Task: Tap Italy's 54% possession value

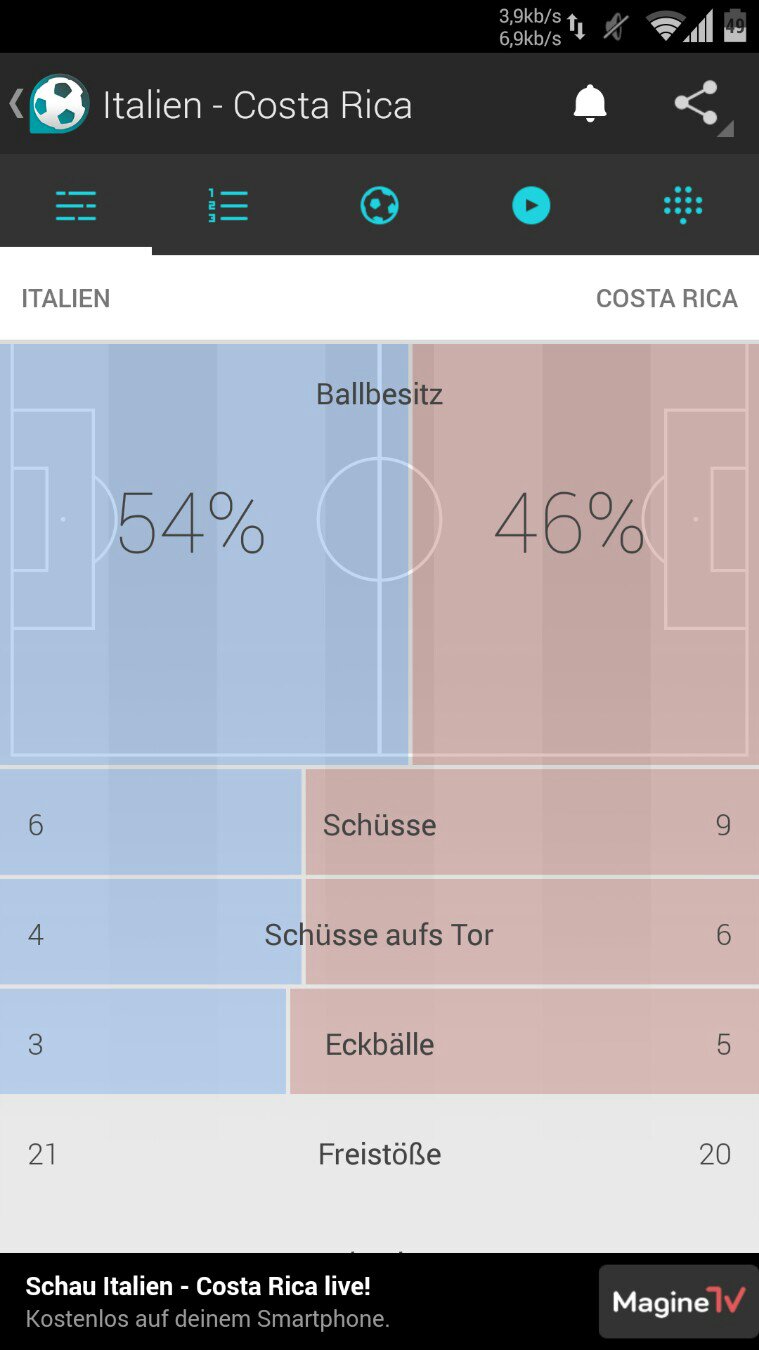Action: (x=191, y=523)
